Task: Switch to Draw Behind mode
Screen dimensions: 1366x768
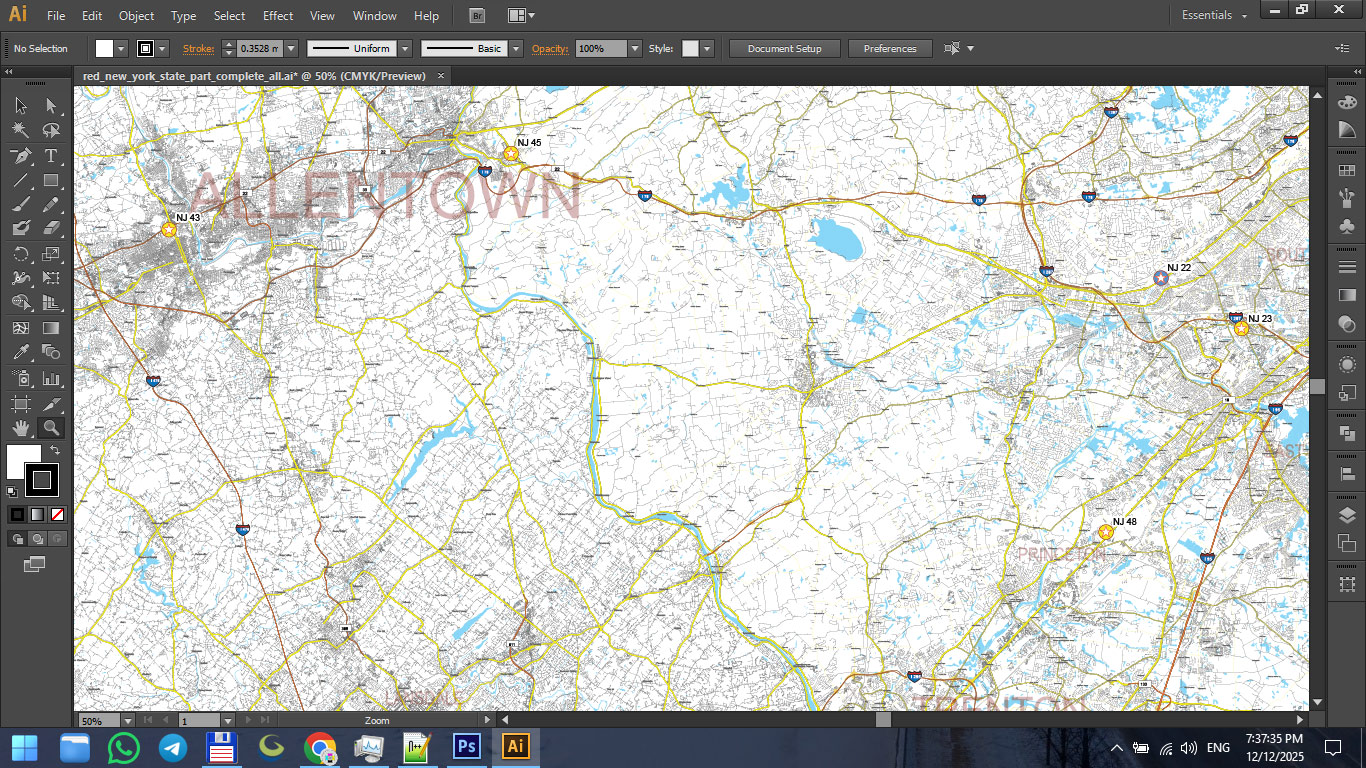Action: click(x=37, y=539)
